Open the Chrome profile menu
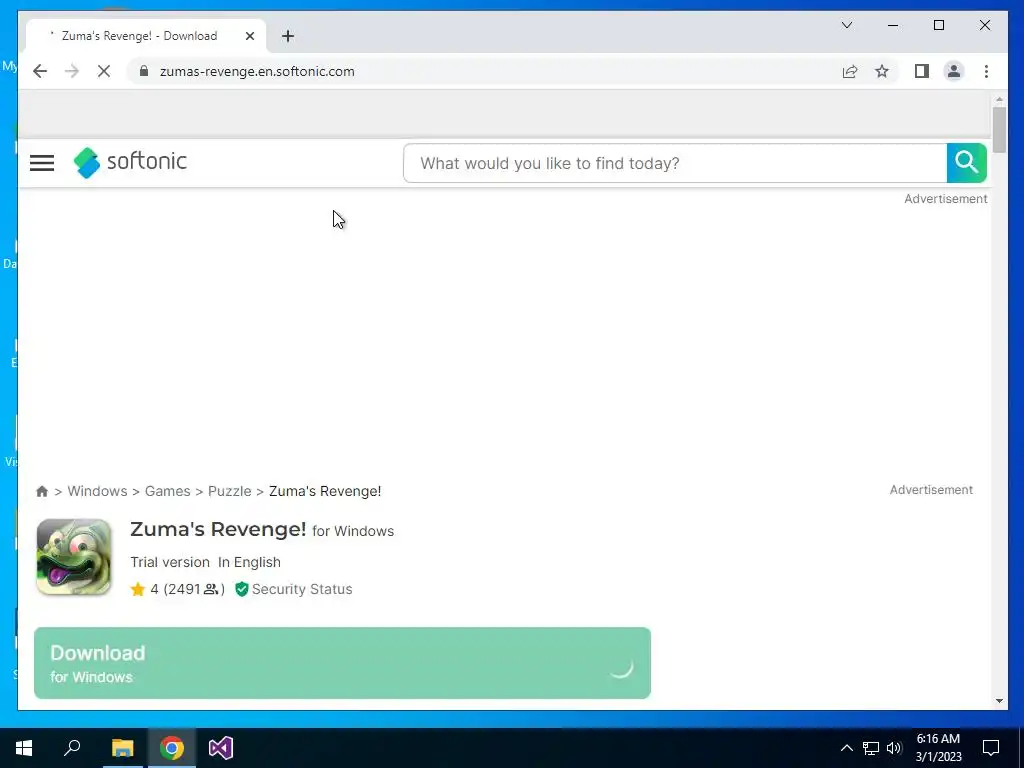This screenshot has height=768, width=1024. pos(953,71)
